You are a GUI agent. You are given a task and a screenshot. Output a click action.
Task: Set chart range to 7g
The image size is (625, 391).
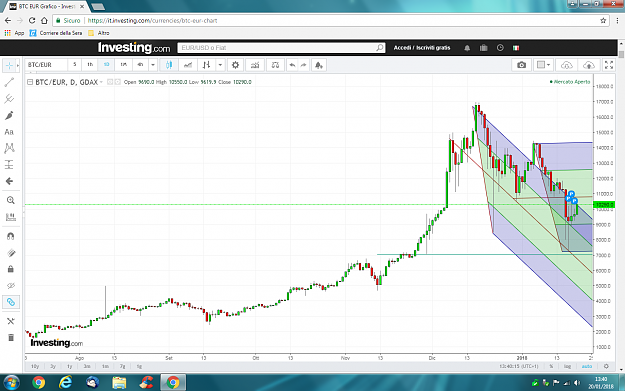122,366
